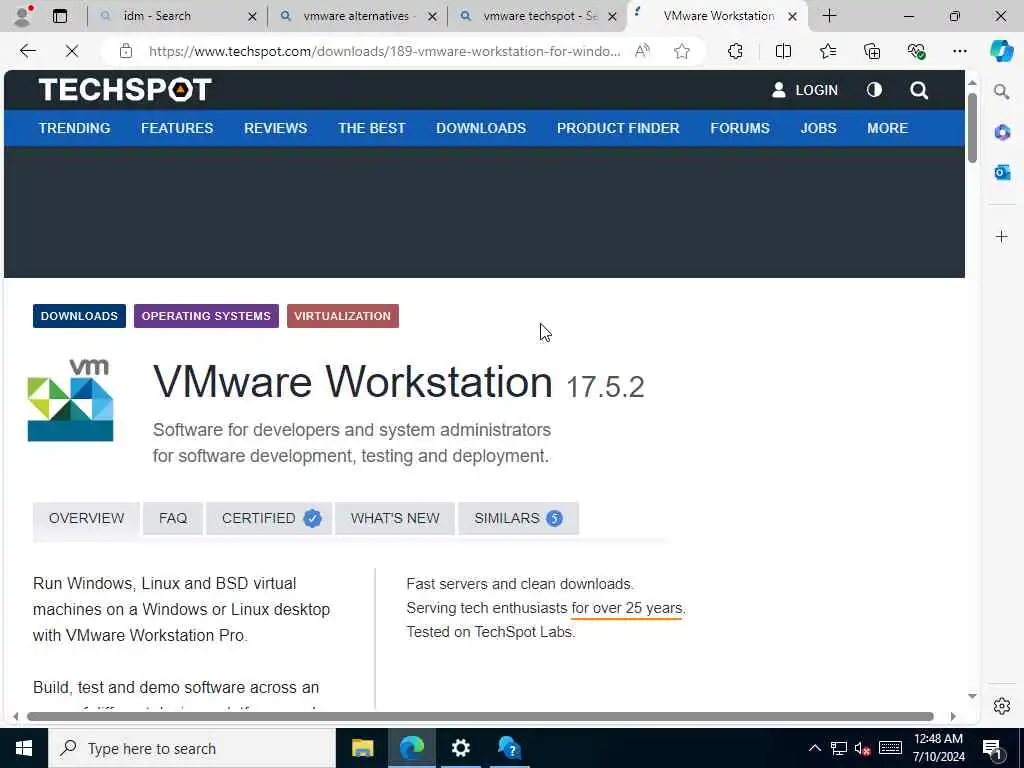Open Browser essentials heart icon
This screenshot has width=1024, height=768.
pos(916,51)
